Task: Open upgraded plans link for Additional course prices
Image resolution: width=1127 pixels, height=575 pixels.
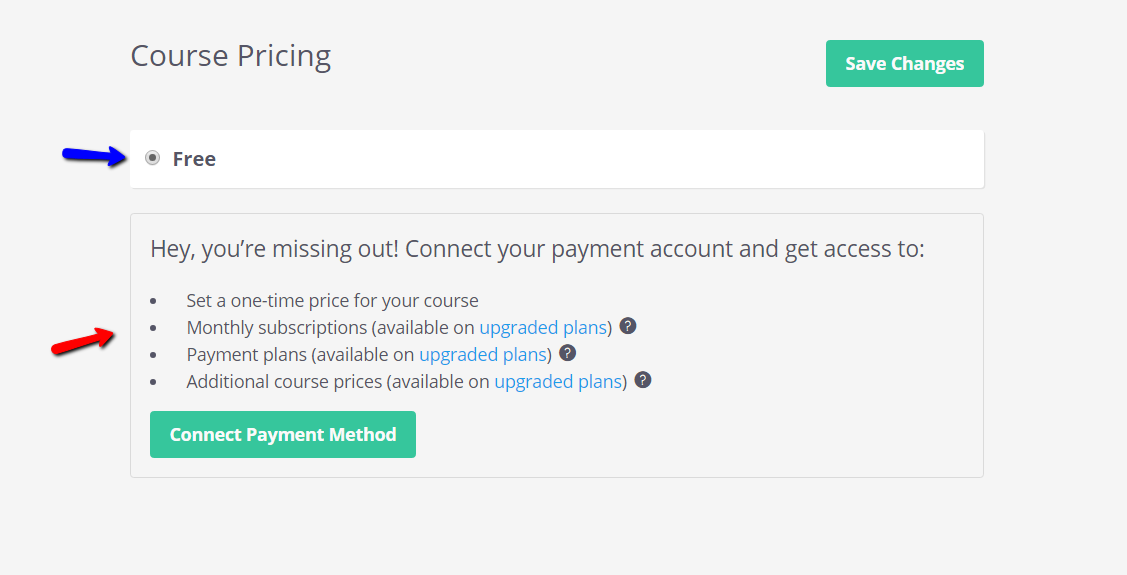Action: click(x=558, y=382)
